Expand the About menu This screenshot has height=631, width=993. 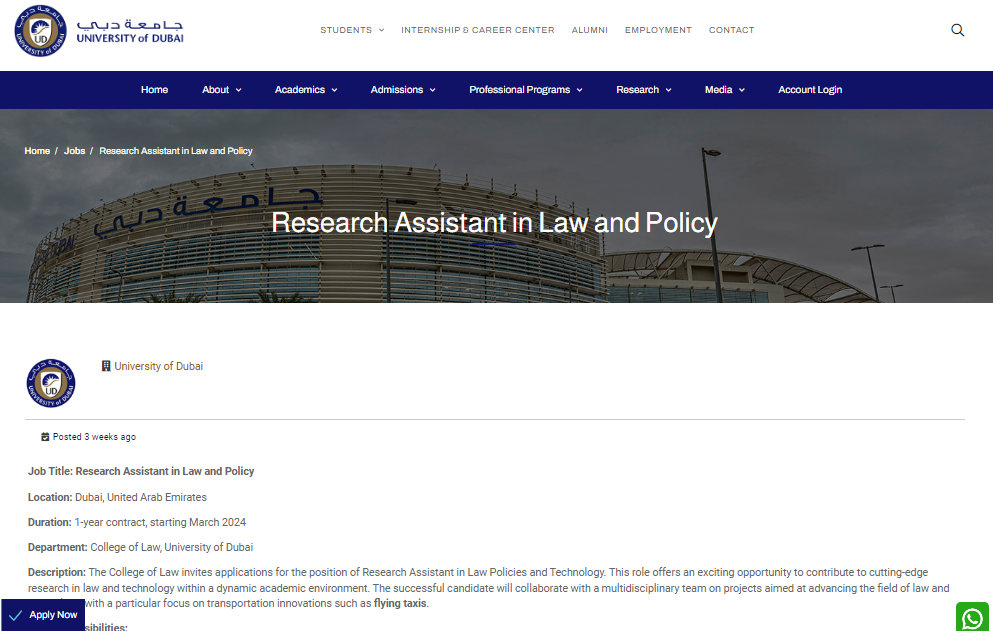point(221,90)
